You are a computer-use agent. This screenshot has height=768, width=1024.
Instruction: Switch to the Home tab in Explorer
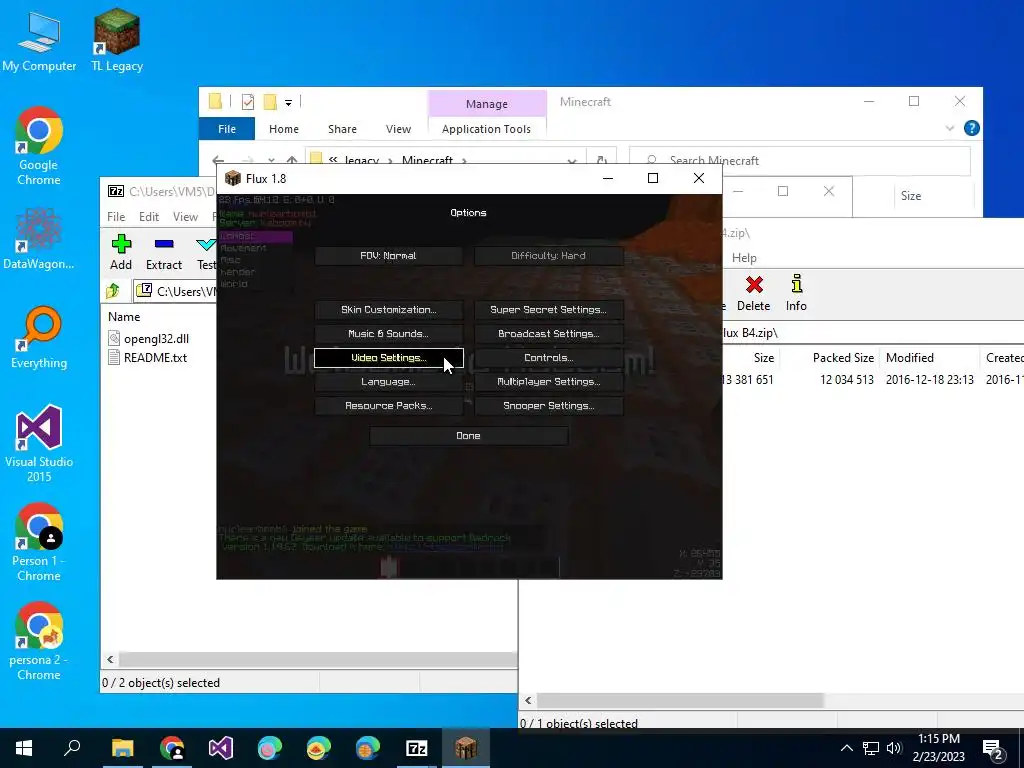click(284, 129)
